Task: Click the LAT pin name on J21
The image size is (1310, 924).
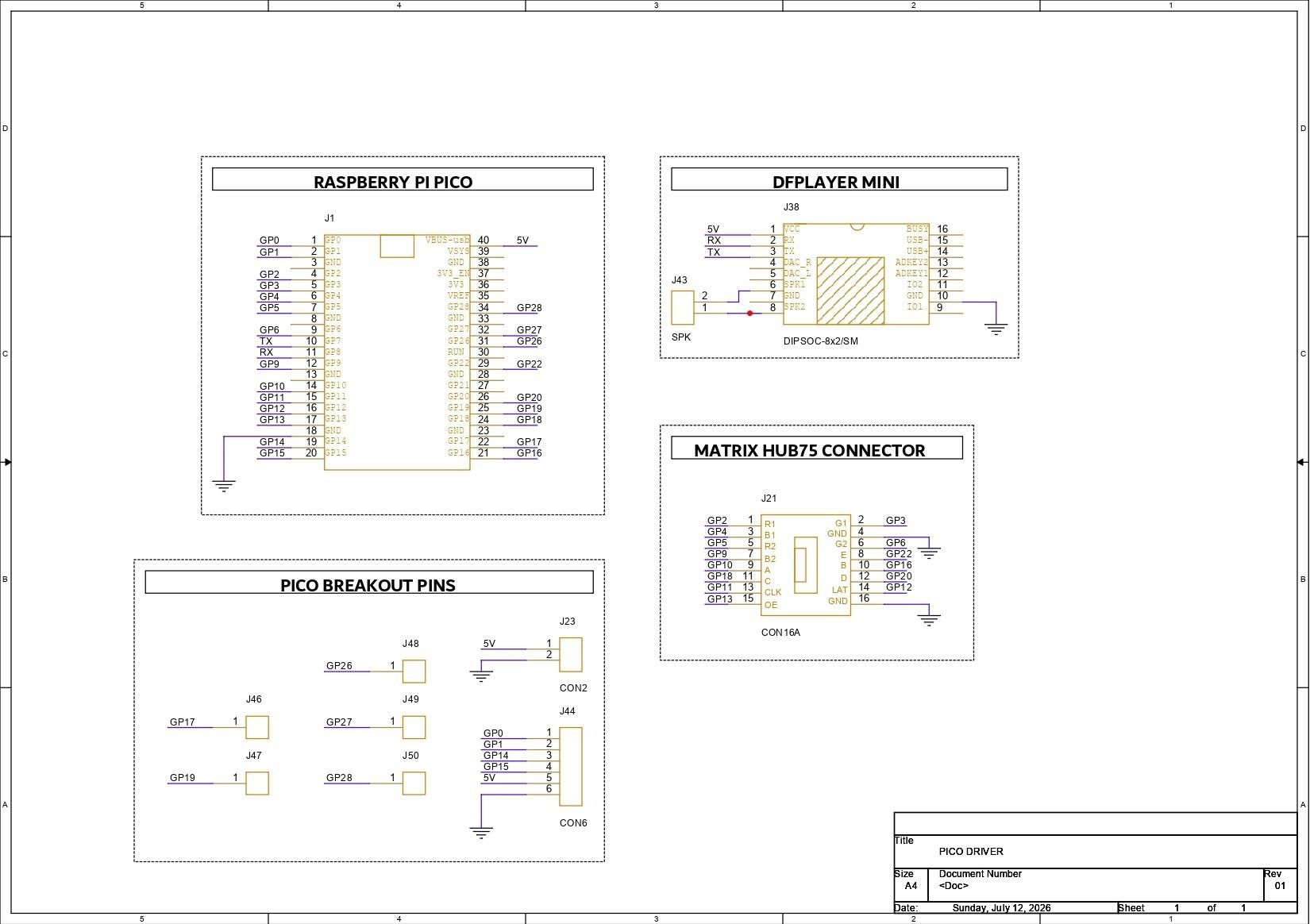Action: pyautogui.click(x=840, y=590)
